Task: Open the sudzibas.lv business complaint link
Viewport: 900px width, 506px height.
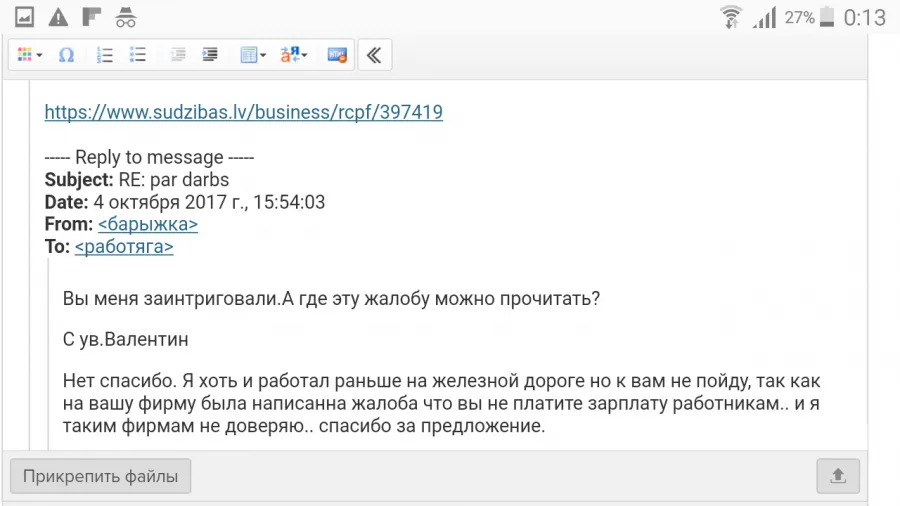Action: point(243,112)
